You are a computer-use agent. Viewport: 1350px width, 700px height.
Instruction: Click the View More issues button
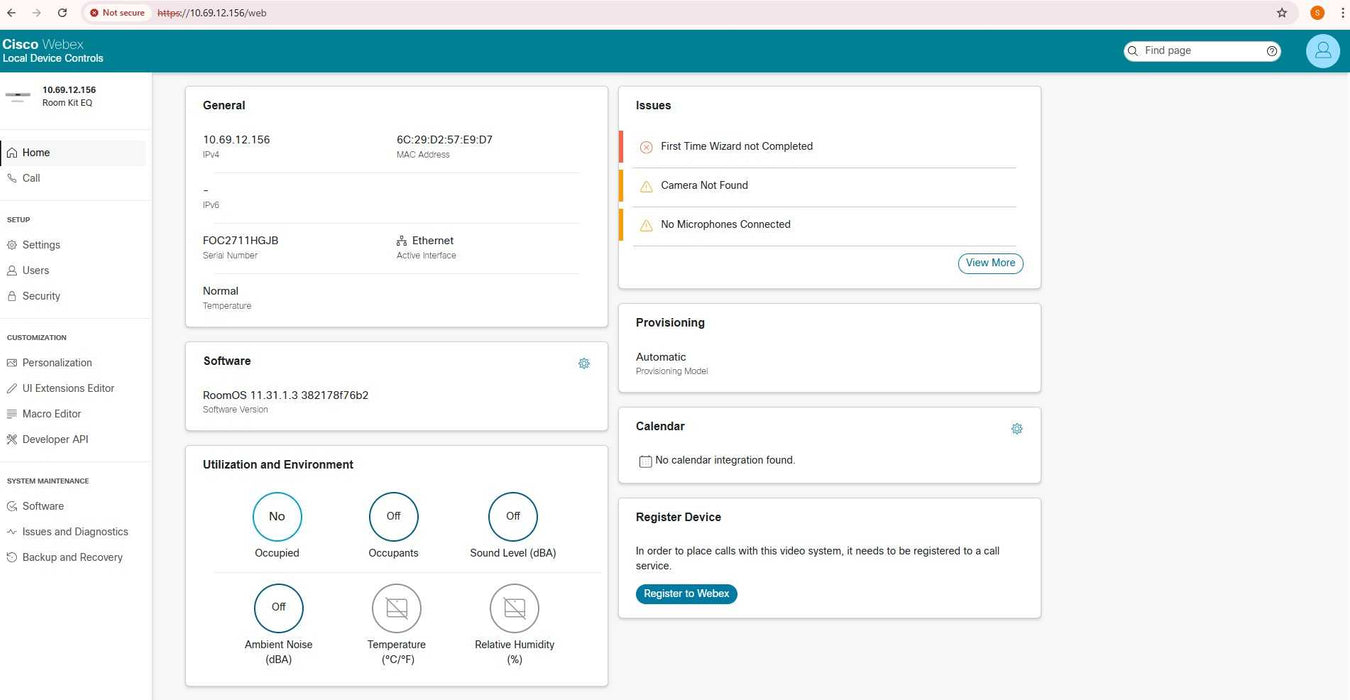(x=990, y=263)
